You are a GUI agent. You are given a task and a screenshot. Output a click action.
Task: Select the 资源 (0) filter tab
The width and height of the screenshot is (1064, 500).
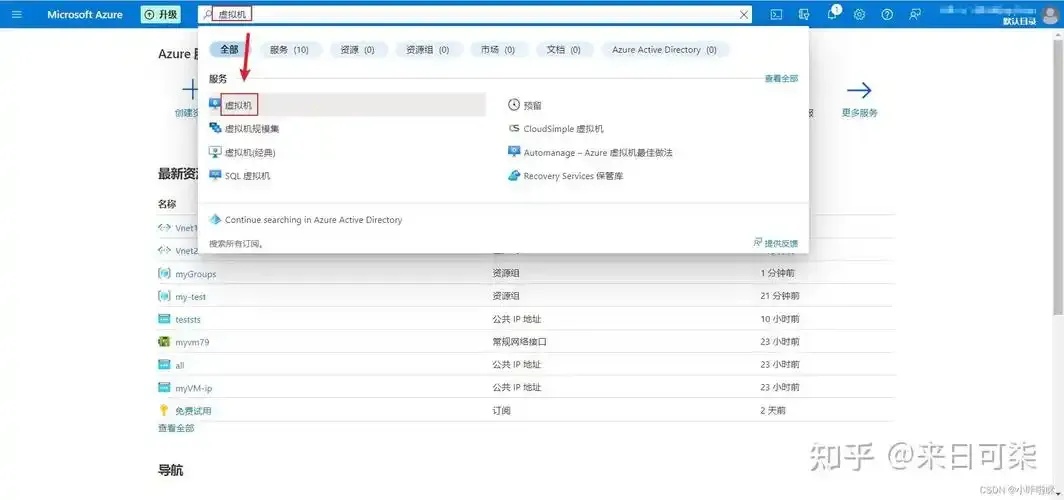[x=358, y=50]
